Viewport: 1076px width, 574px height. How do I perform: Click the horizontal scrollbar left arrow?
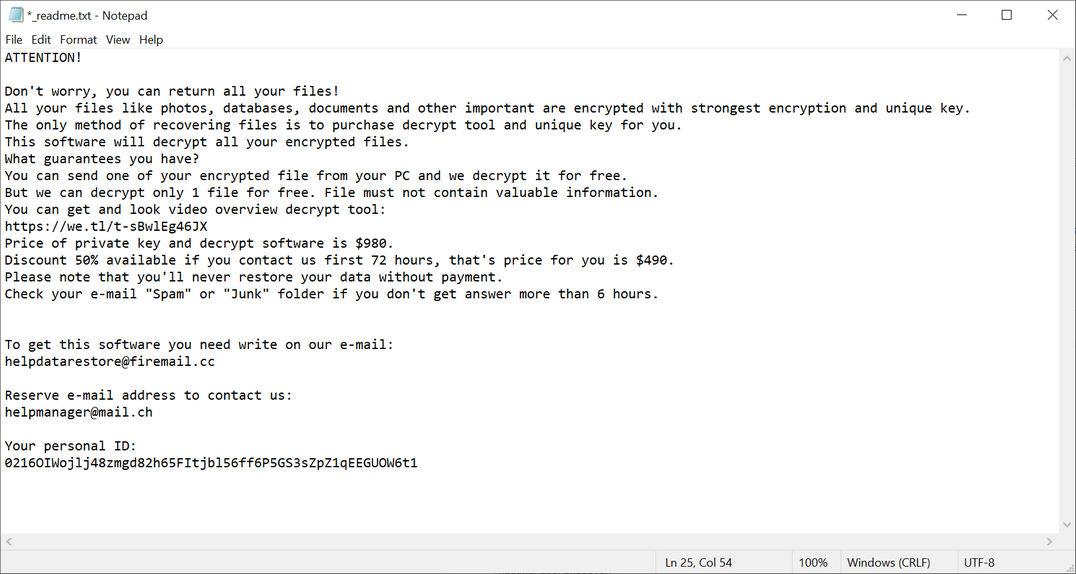click(x=9, y=541)
